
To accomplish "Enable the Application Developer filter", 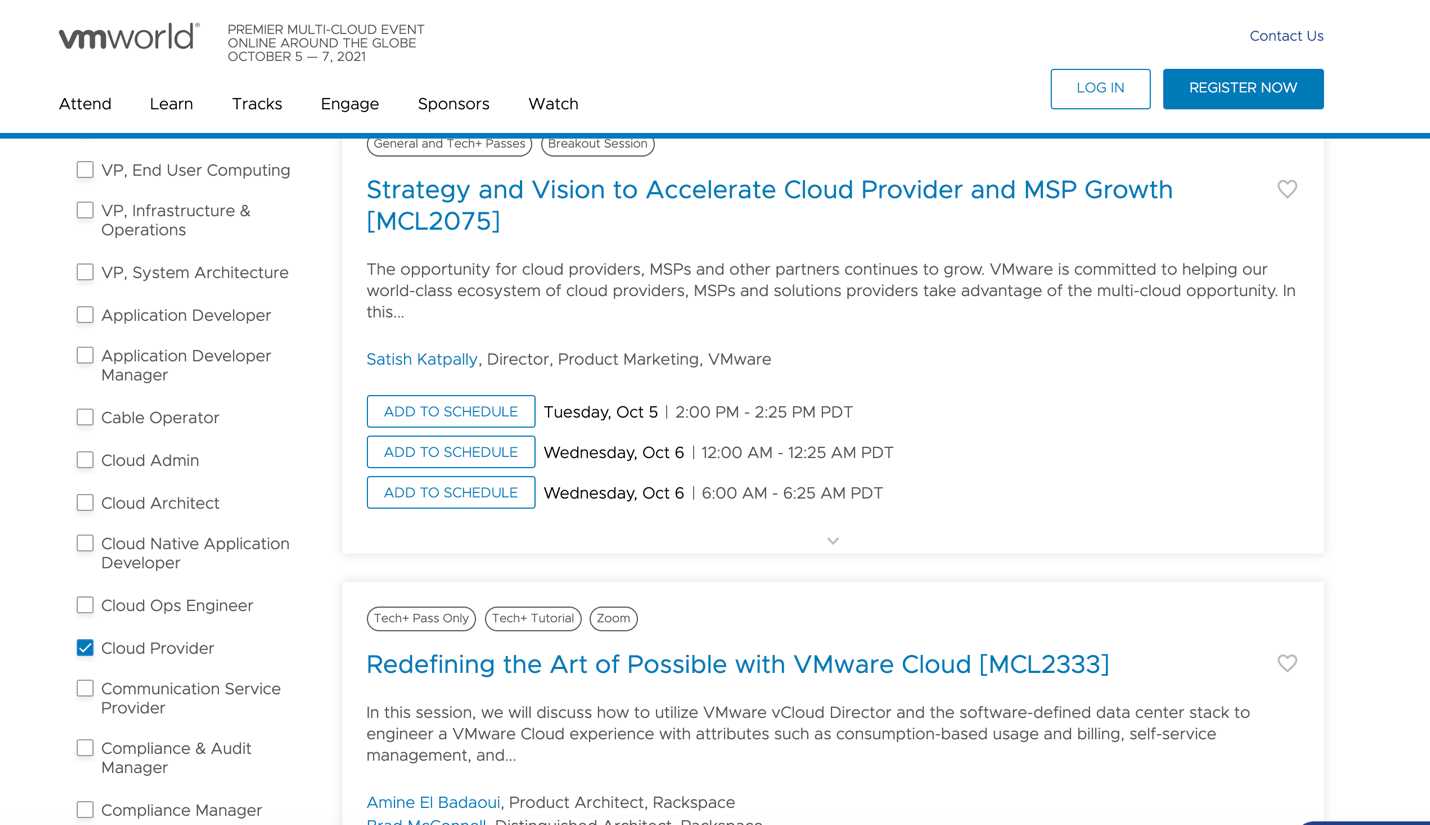I will pyautogui.click(x=85, y=315).
